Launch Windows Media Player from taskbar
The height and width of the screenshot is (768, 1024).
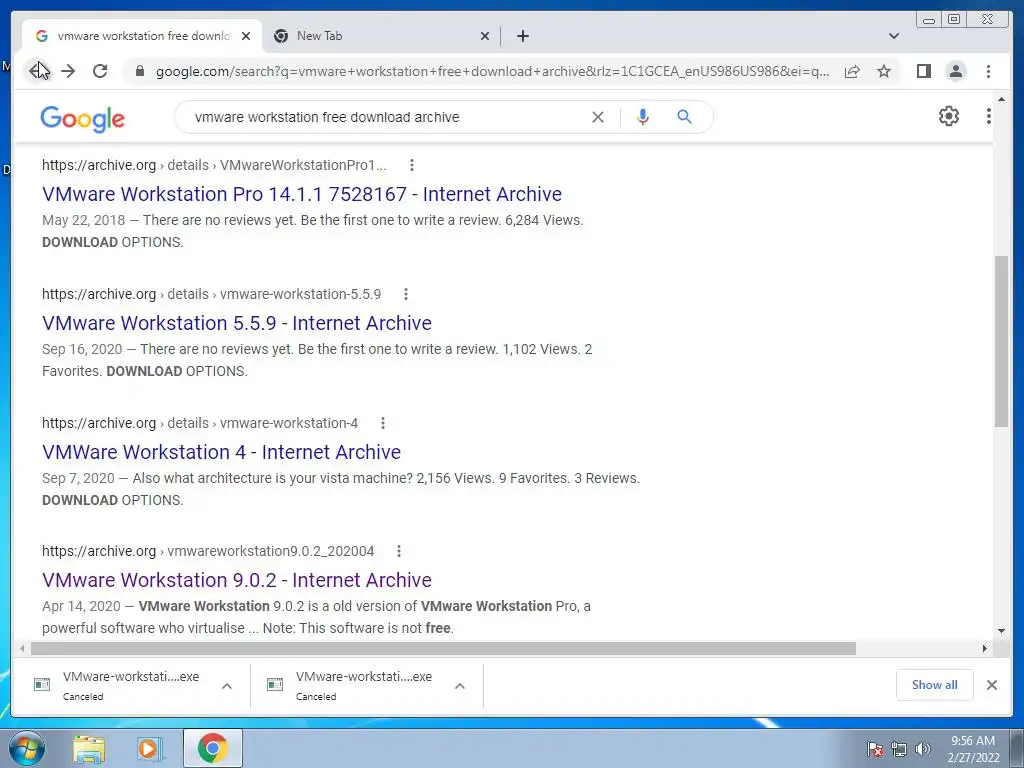coord(150,748)
